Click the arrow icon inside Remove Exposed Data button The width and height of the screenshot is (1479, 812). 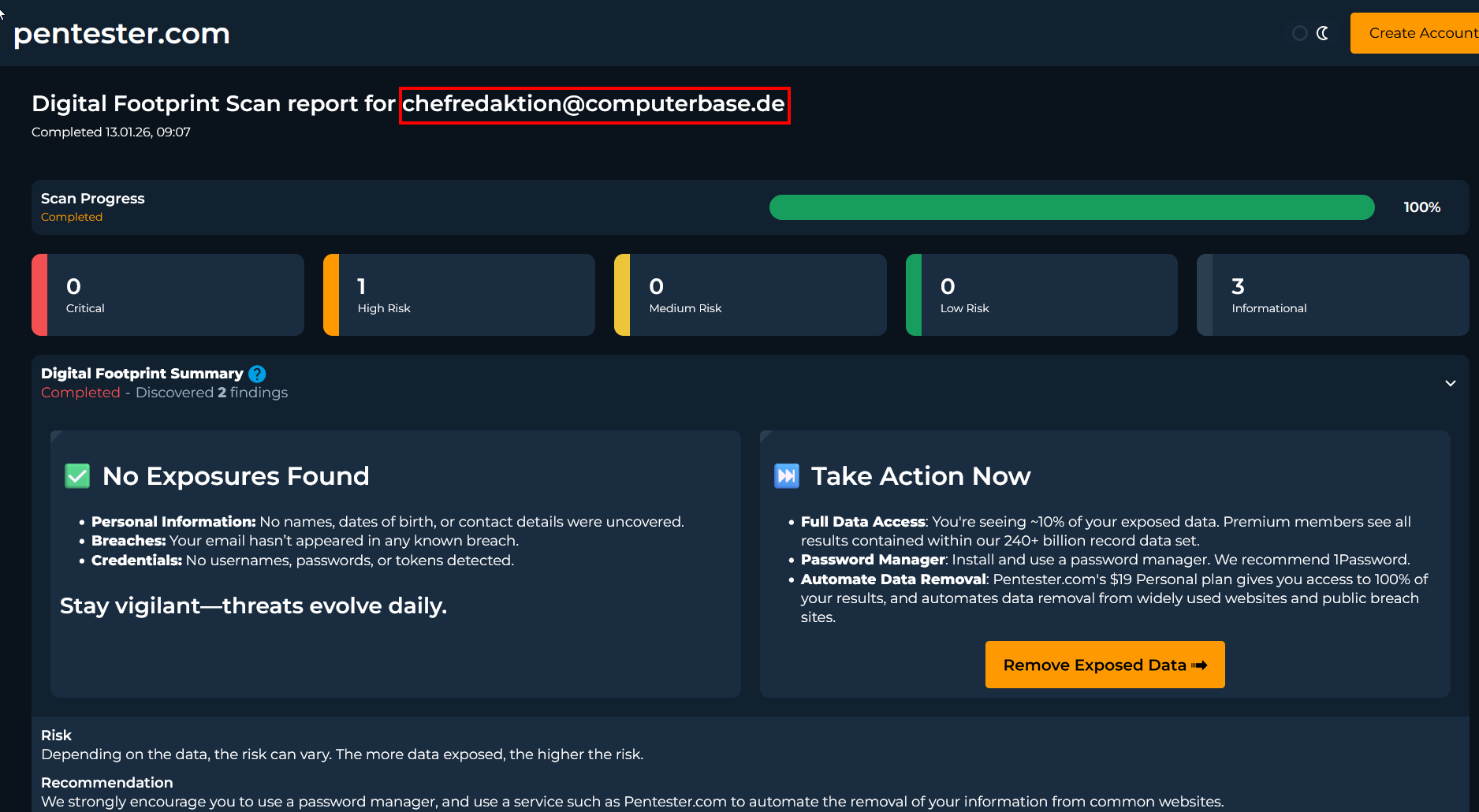[x=1198, y=665]
